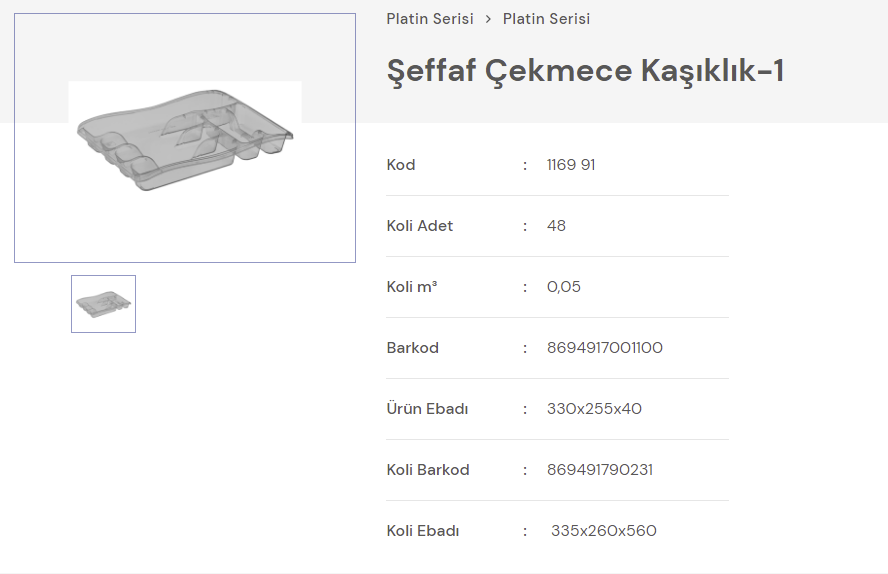The image size is (888, 574).
Task: Select the small product thumbnail below image
Action: [103, 303]
